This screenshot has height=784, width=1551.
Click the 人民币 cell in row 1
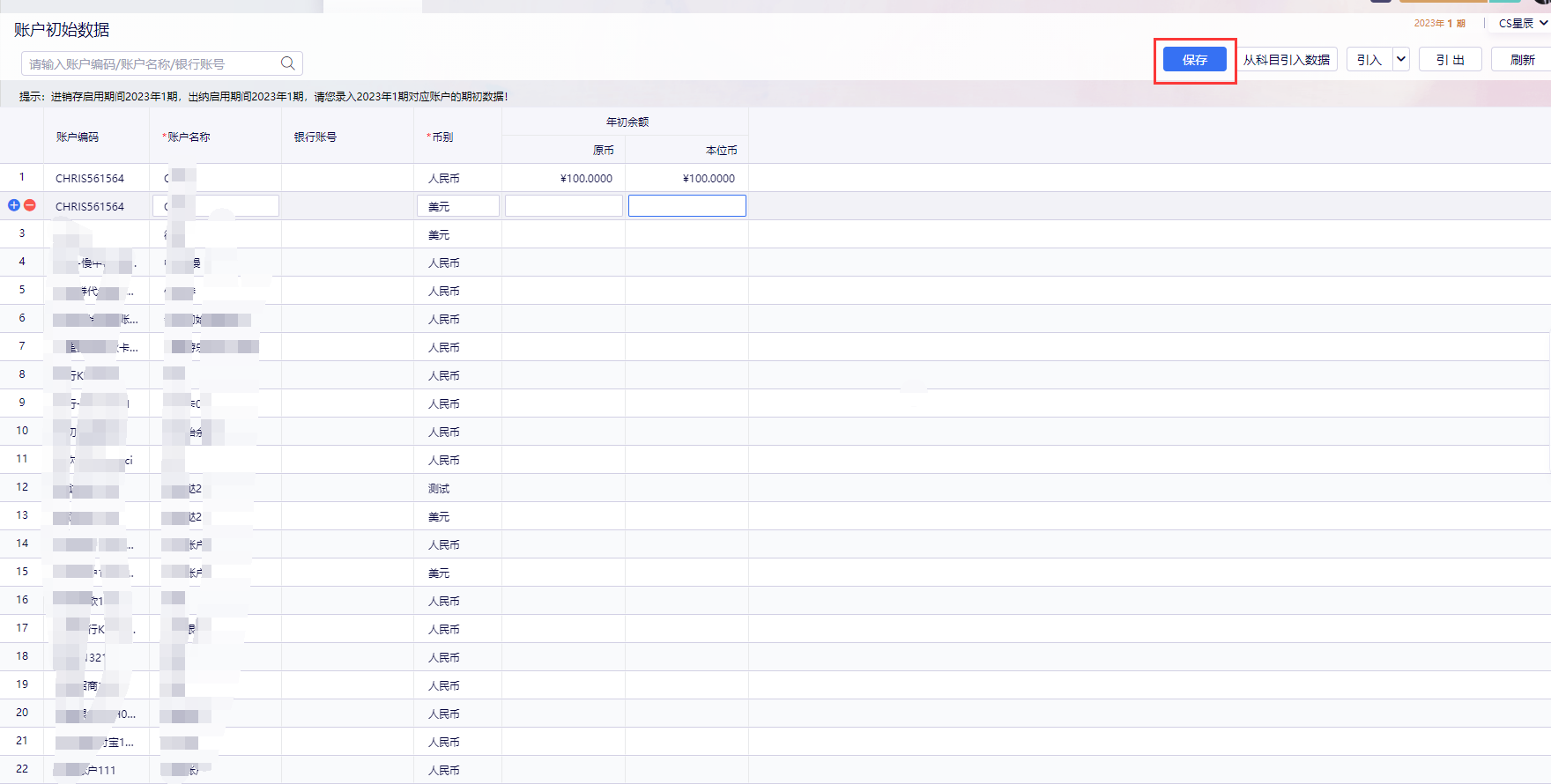coord(444,178)
